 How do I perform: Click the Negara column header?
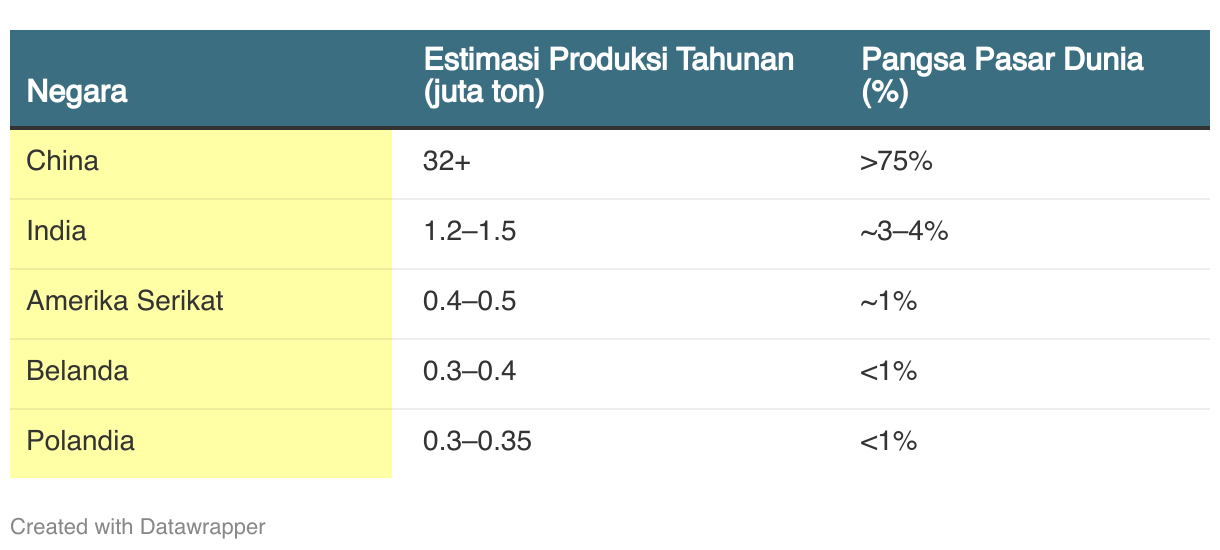coord(77,92)
